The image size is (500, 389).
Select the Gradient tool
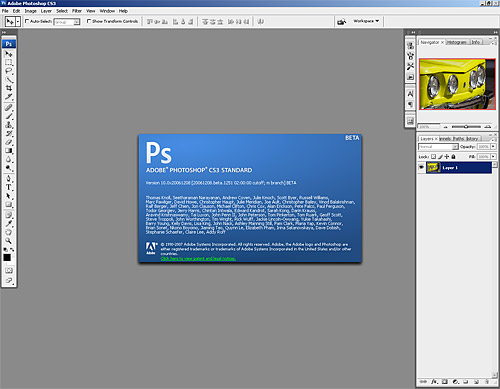[8, 151]
